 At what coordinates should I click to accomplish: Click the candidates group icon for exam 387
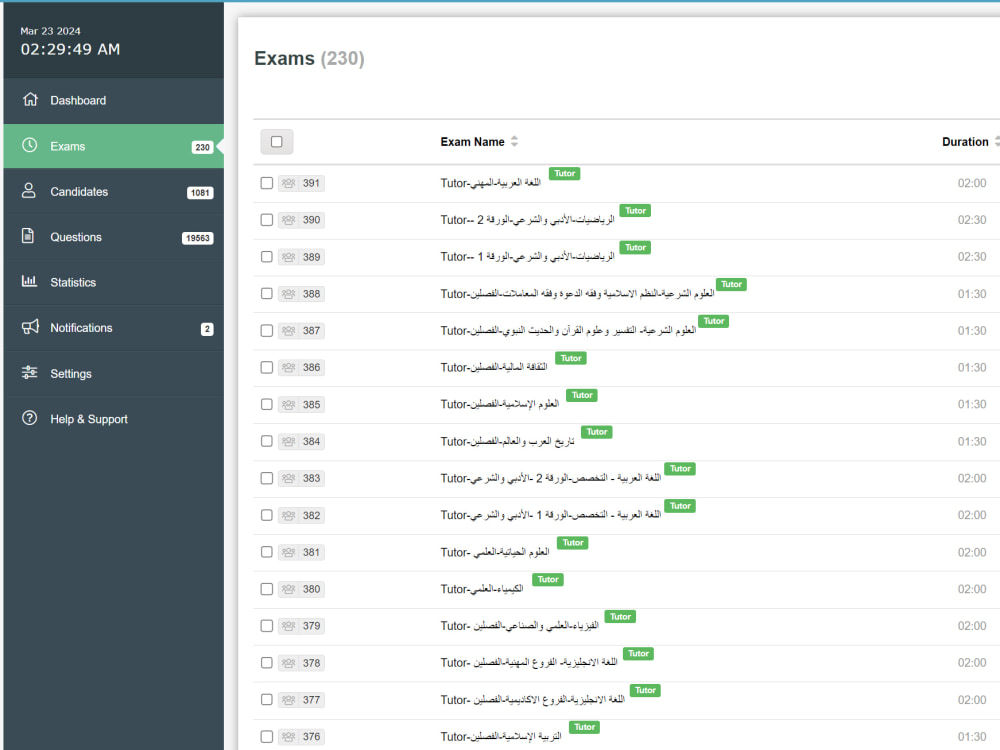(288, 331)
